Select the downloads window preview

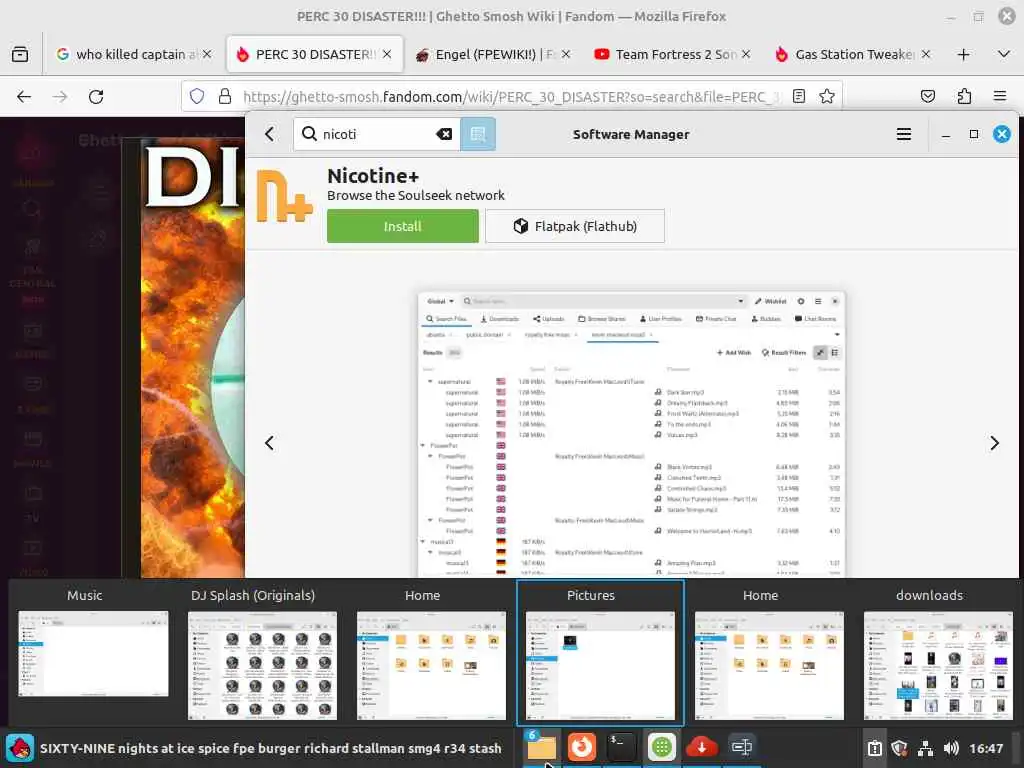click(x=938, y=653)
